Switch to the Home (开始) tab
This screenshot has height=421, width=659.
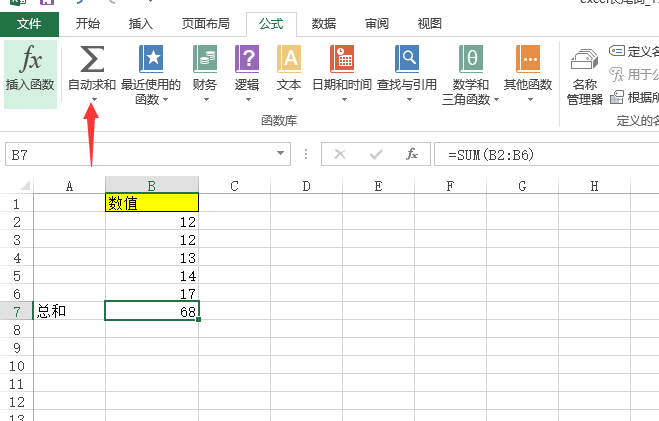[x=88, y=24]
